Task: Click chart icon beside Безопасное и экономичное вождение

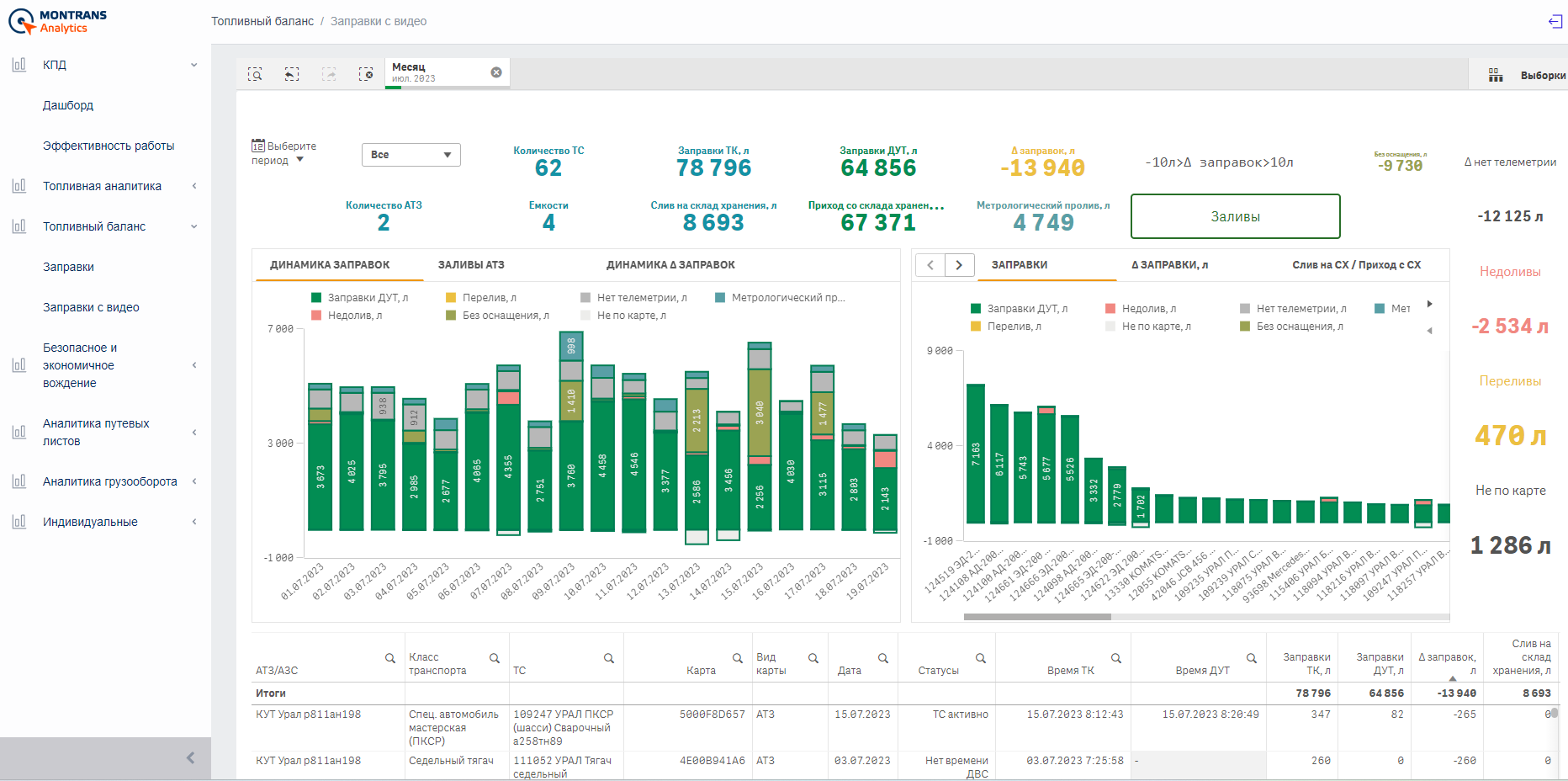Action: tap(19, 364)
